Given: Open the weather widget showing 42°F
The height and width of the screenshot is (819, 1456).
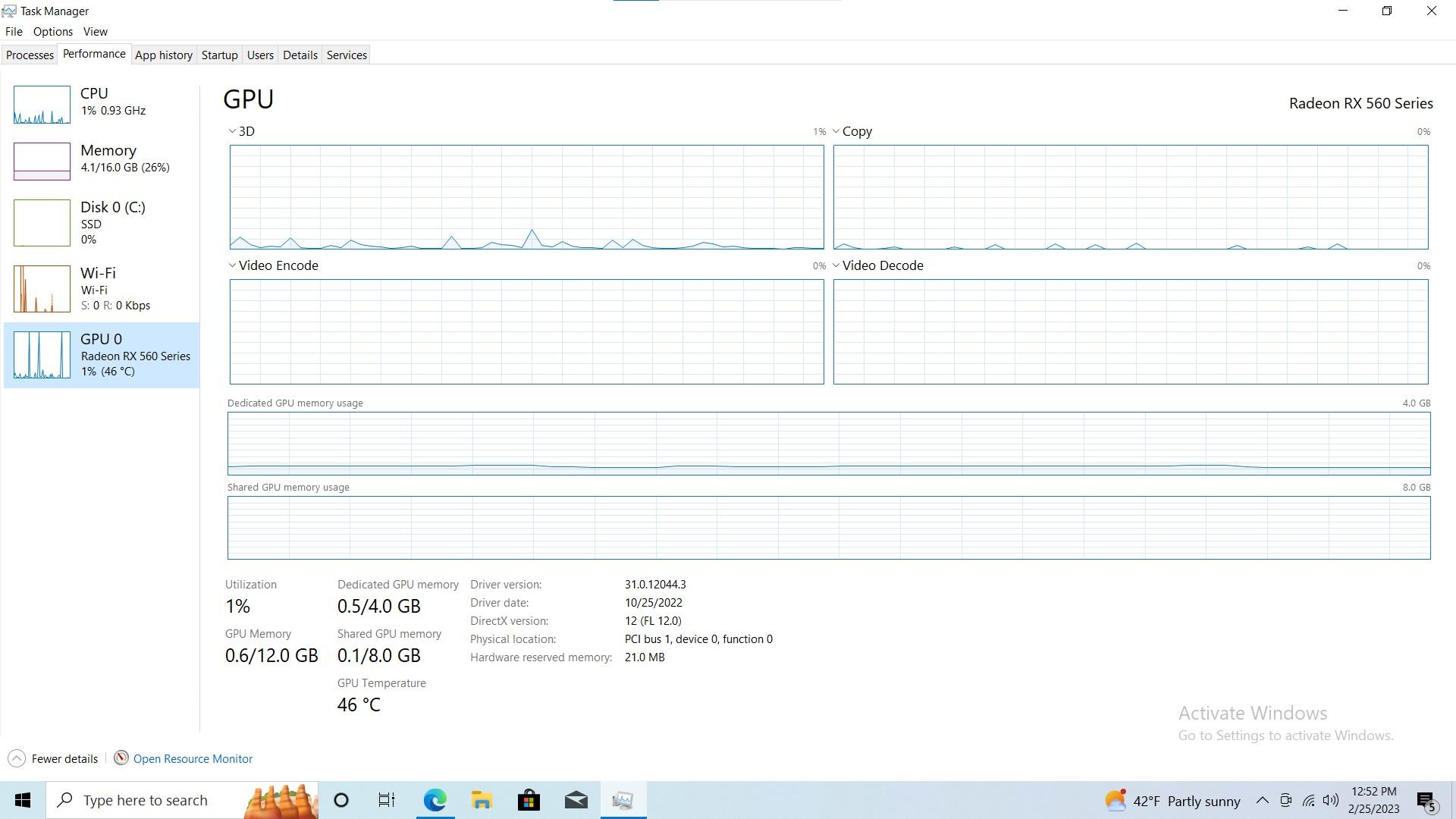Looking at the screenshot, I should (1172, 801).
